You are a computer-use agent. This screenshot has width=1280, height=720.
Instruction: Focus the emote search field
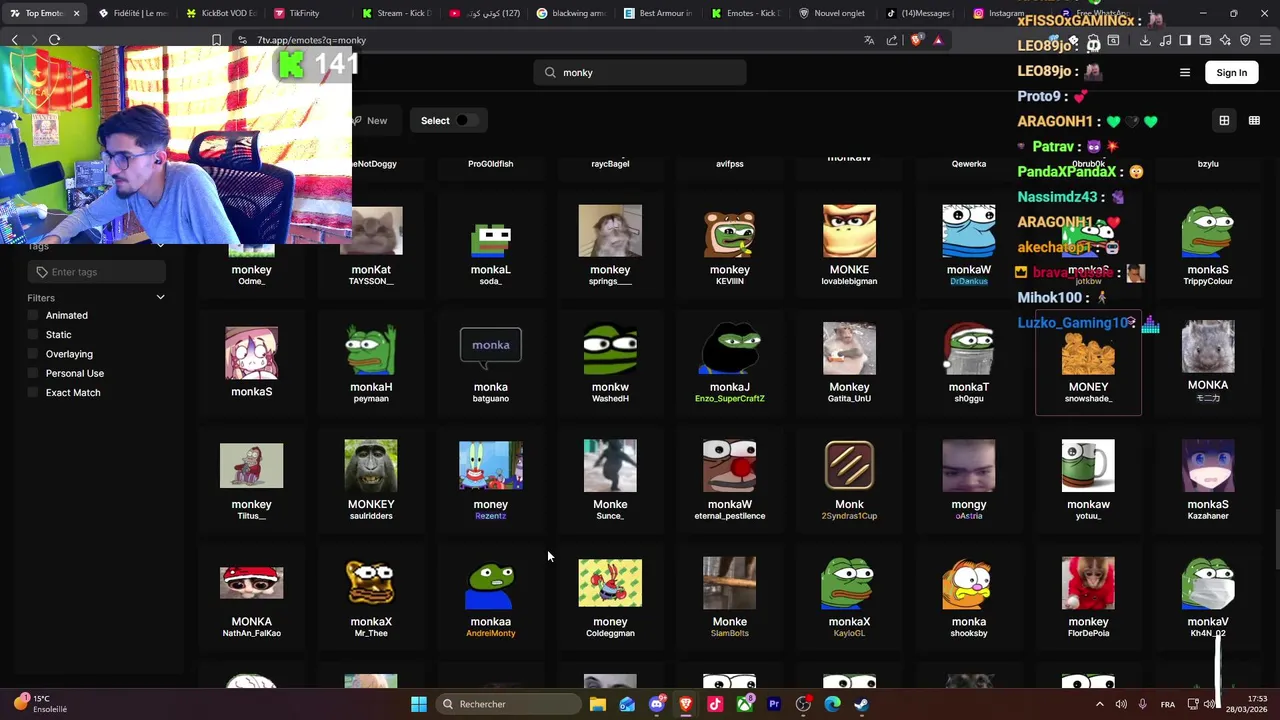(640, 72)
